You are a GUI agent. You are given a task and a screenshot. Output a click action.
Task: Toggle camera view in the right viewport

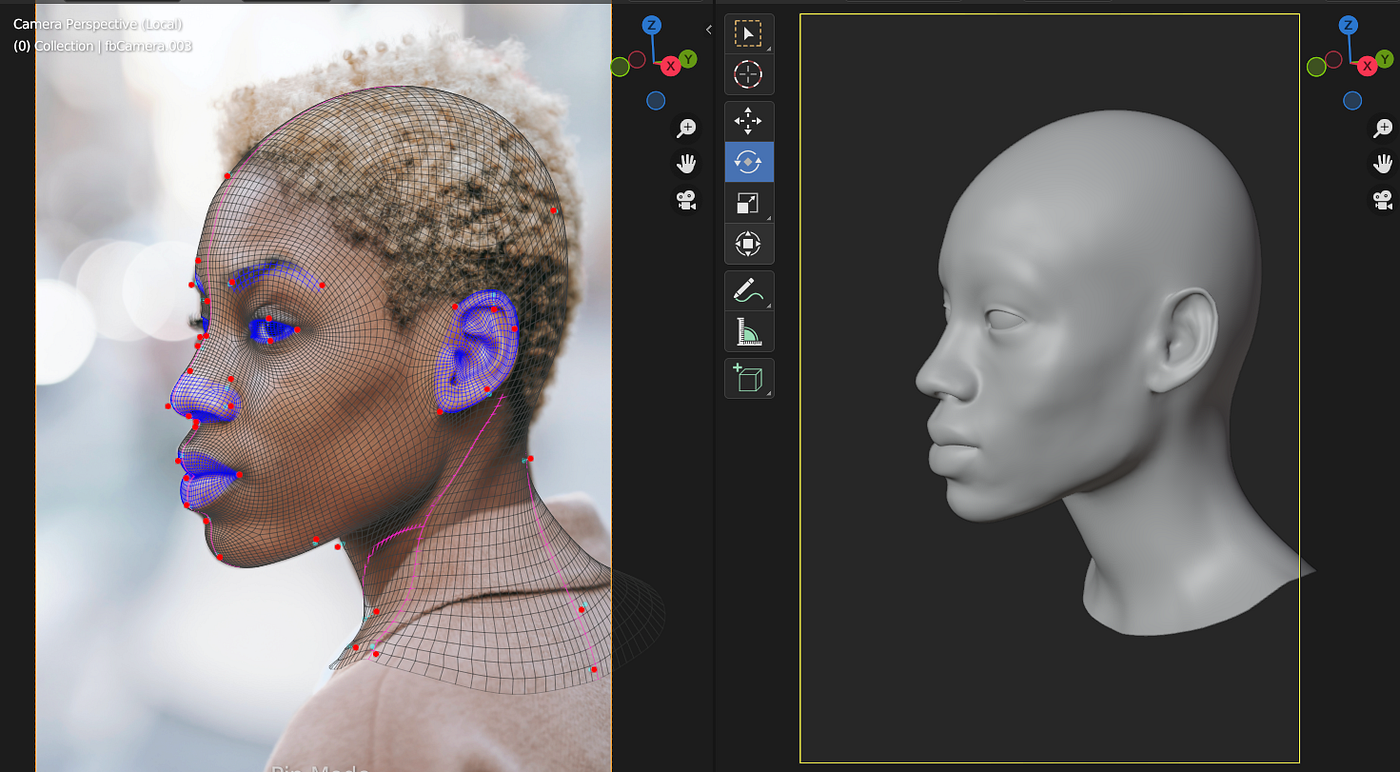tap(1384, 200)
